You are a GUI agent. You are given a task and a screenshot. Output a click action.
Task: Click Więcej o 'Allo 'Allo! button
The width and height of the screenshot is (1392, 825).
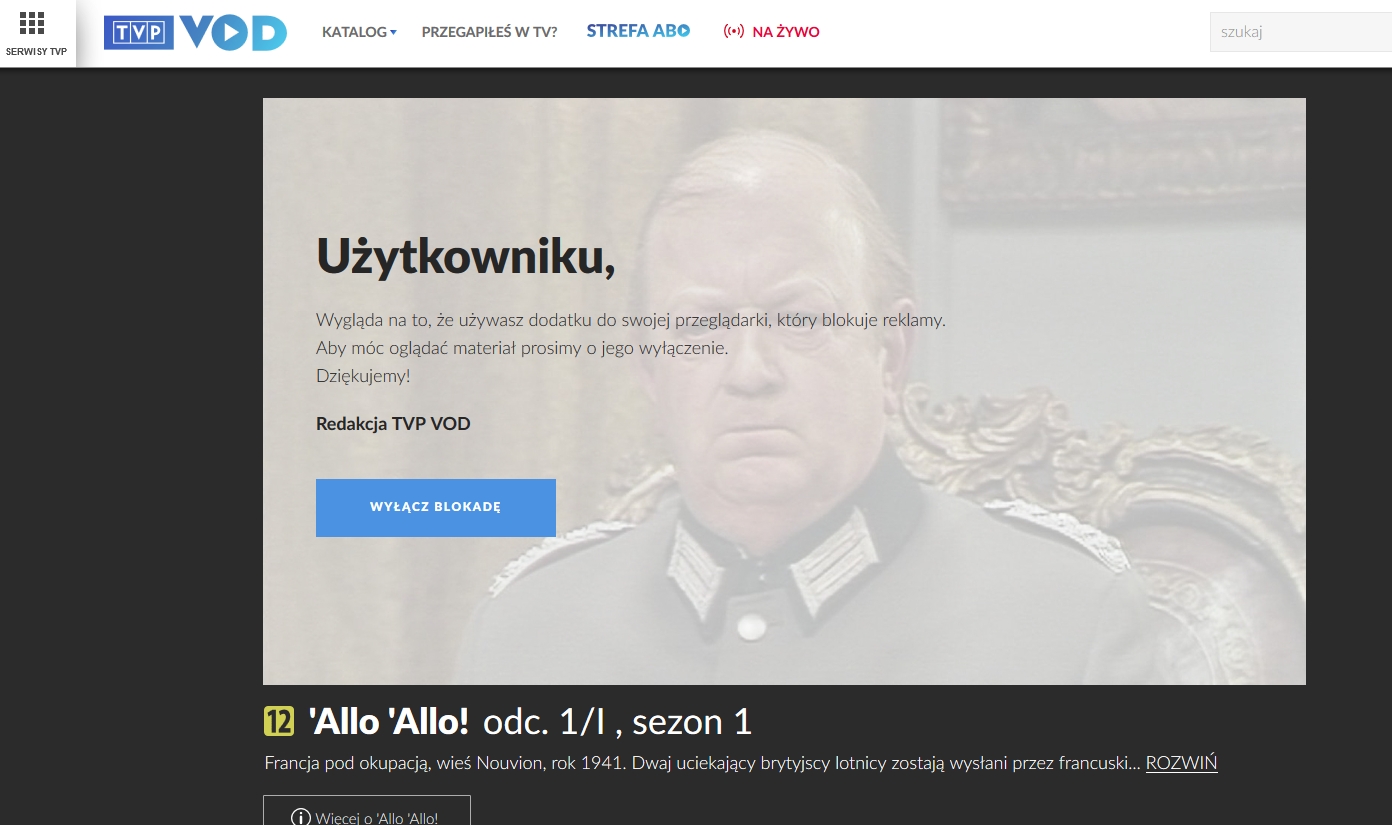(367, 810)
